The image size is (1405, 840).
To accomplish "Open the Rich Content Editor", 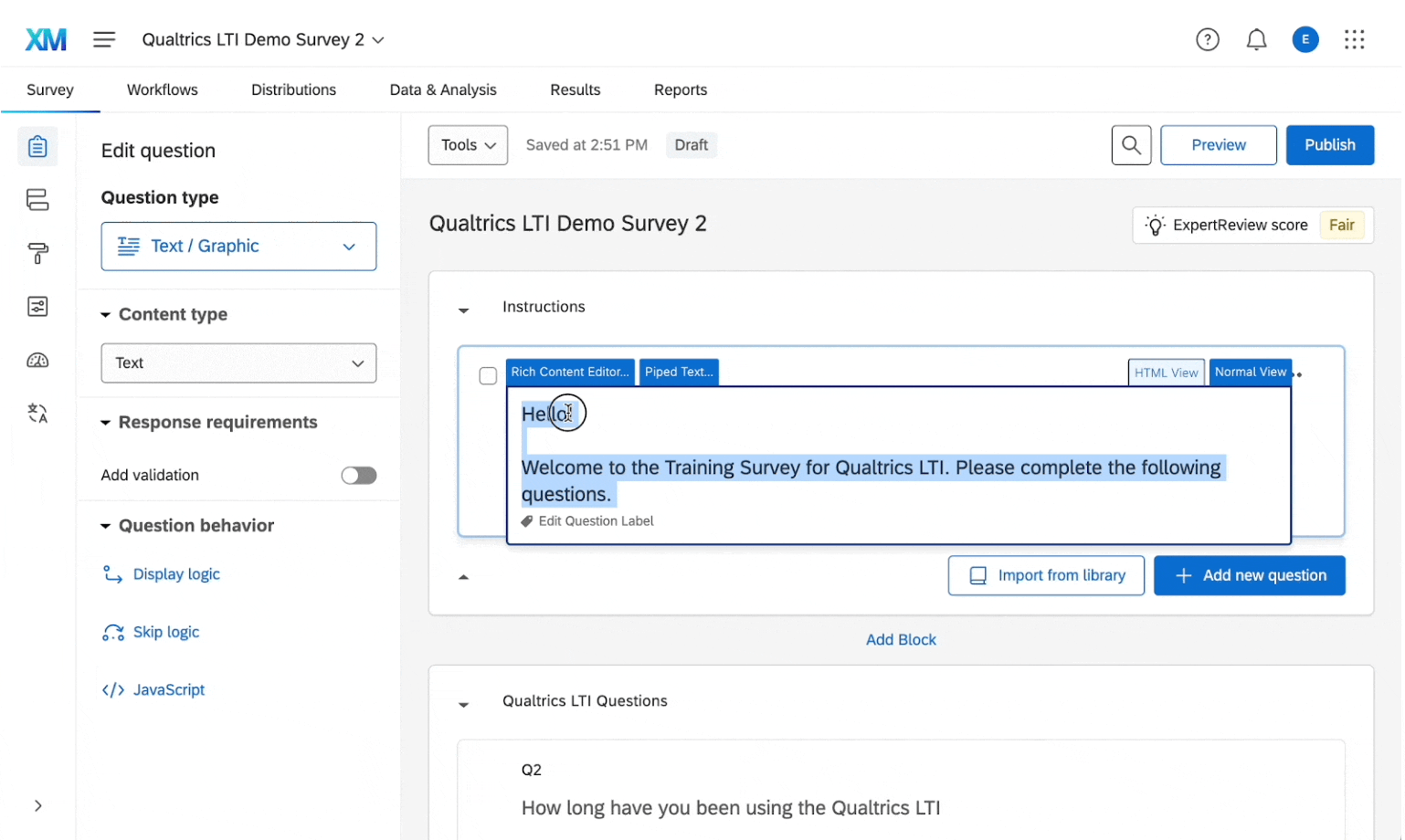I will click(x=570, y=372).
